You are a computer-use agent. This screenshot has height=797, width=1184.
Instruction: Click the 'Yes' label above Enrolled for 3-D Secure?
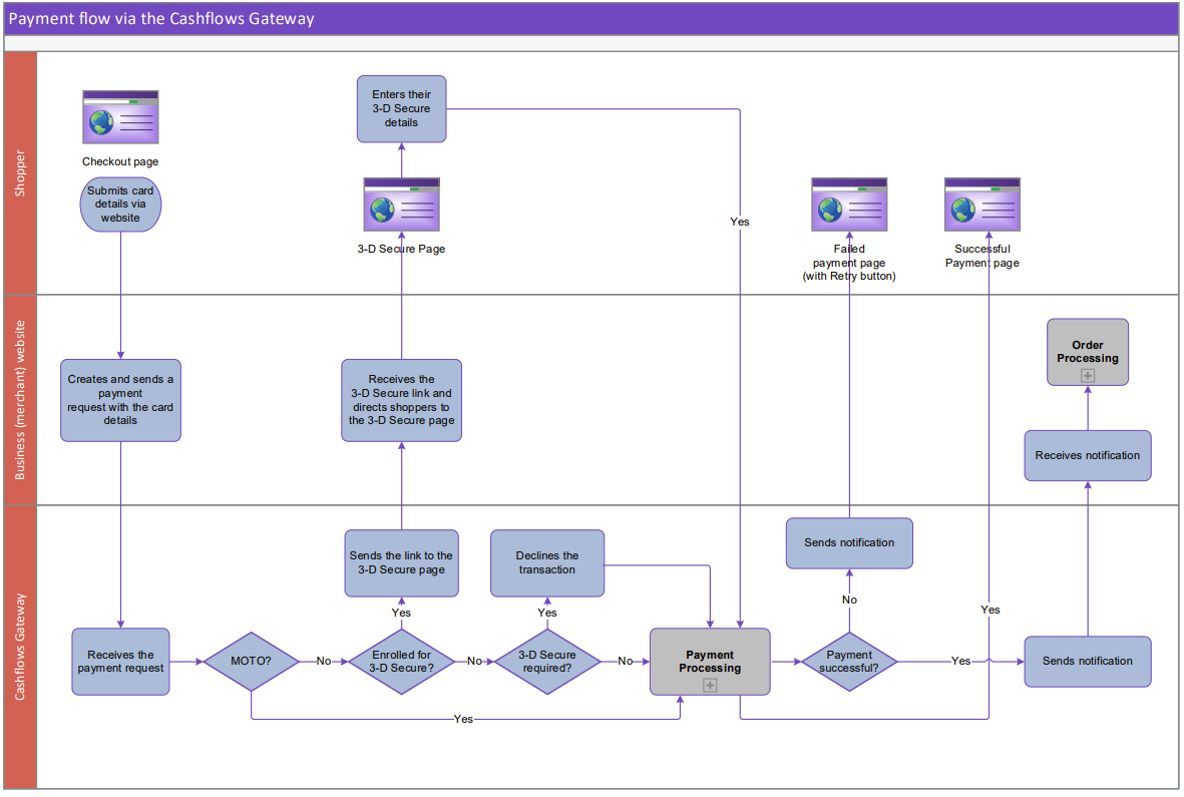coord(401,613)
